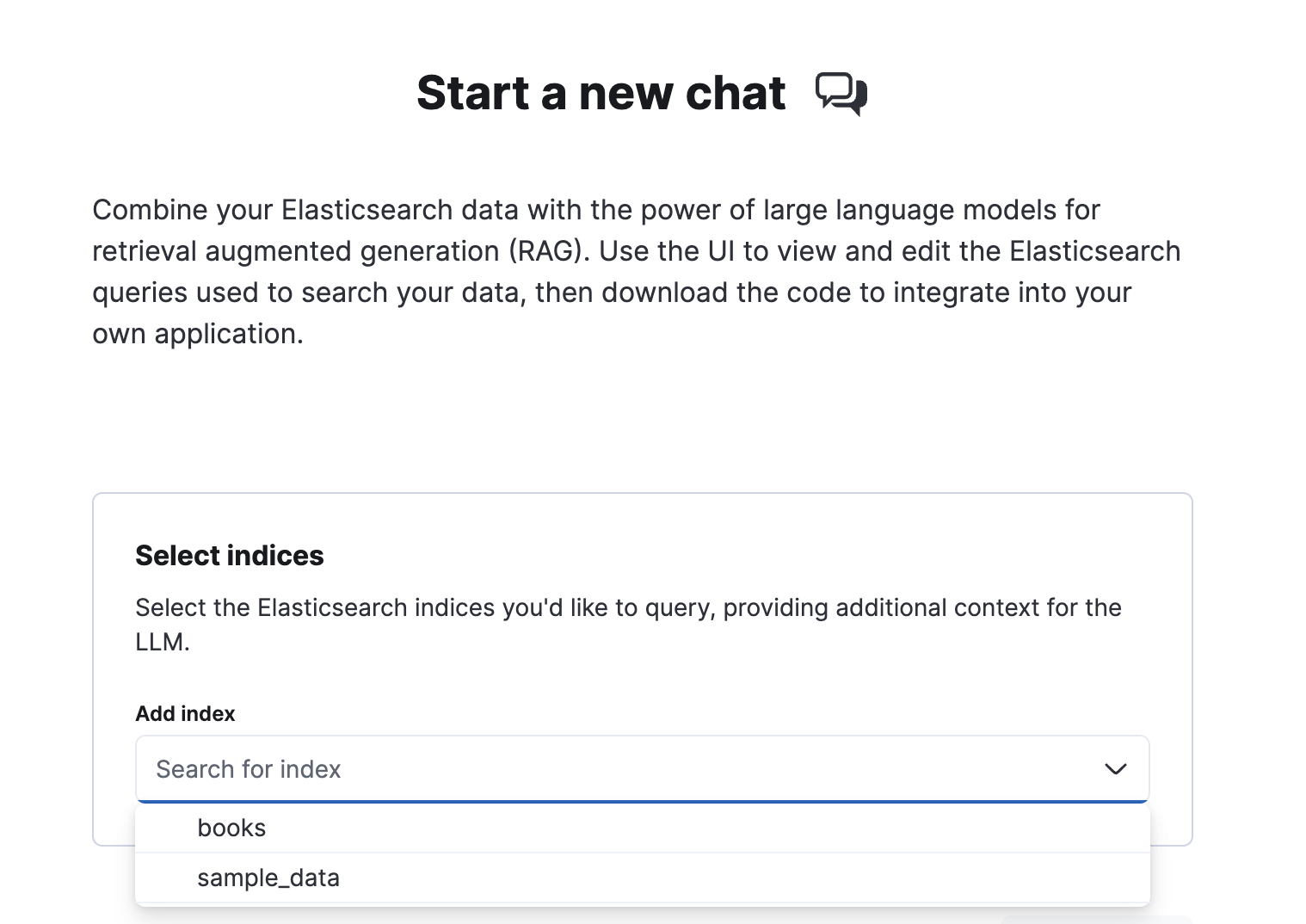Click the Start a new chat heading
The image size is (1306, 924).
[601, 93]
